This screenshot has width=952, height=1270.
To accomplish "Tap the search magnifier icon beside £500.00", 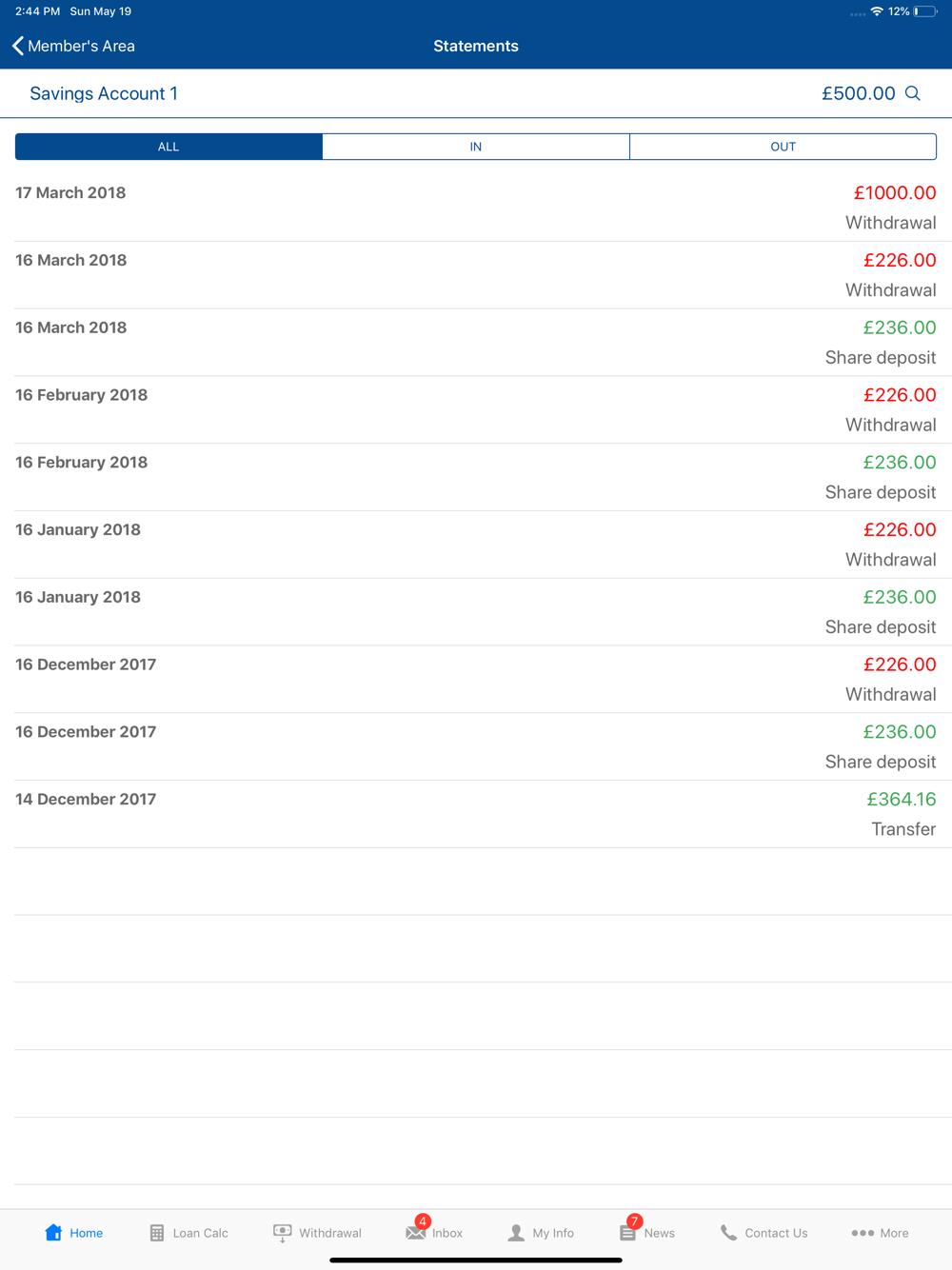I will click(913, 93).
